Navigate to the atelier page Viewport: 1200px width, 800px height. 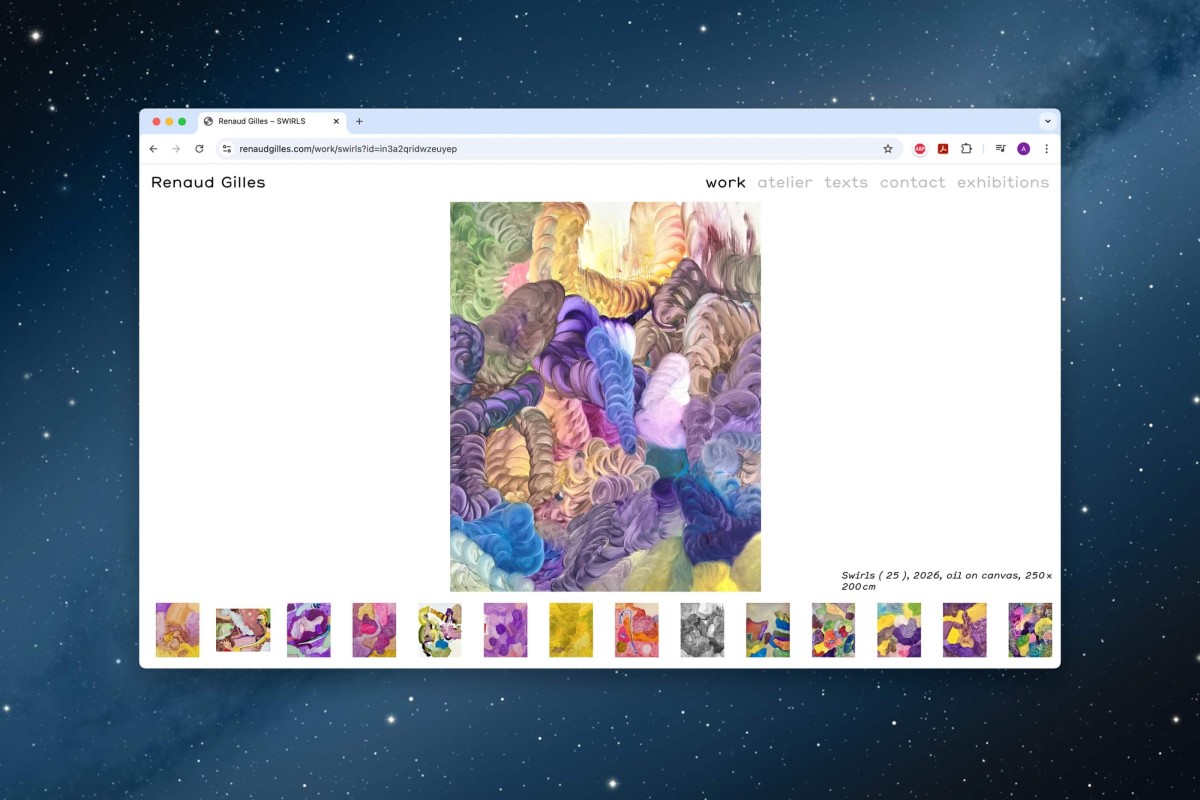tap(785, 182)
